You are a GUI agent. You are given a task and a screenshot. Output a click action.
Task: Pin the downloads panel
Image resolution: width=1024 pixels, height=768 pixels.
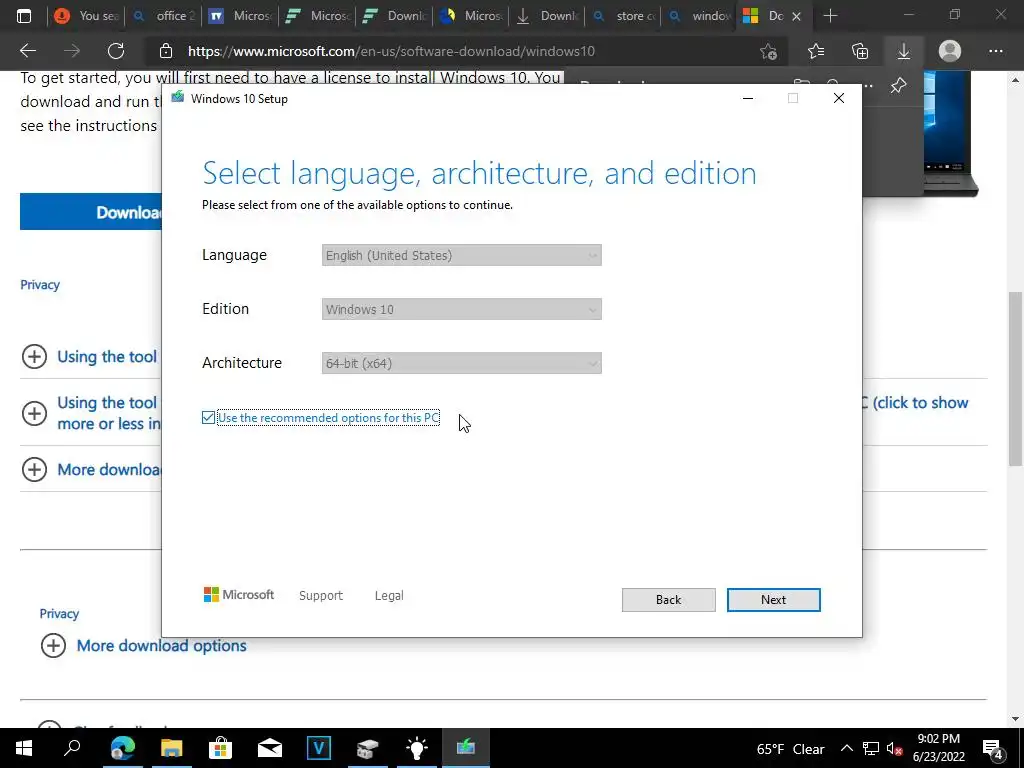899,85
